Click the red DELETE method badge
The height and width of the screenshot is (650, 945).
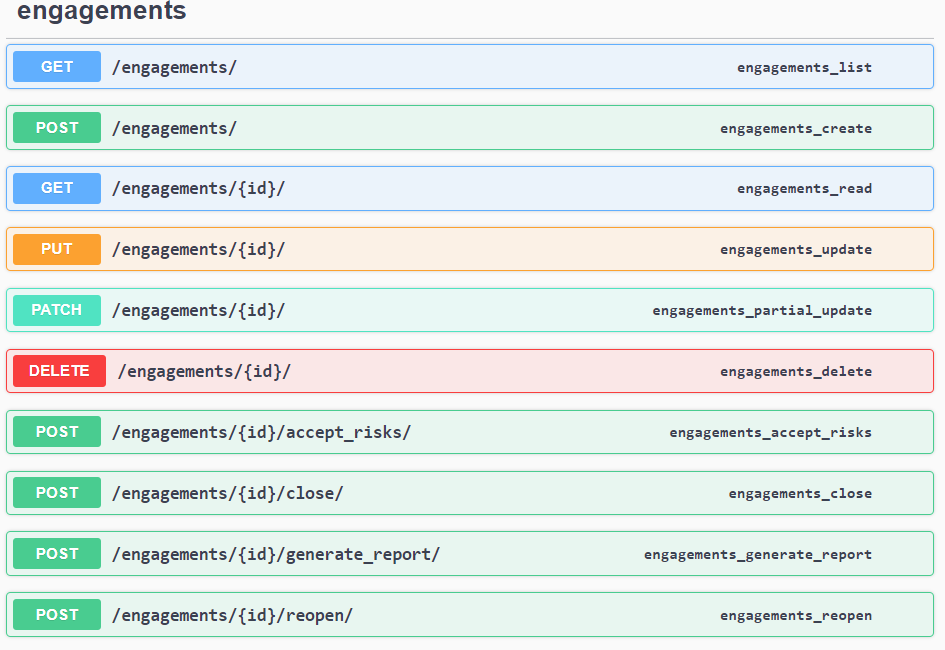(x=59, y=371)
